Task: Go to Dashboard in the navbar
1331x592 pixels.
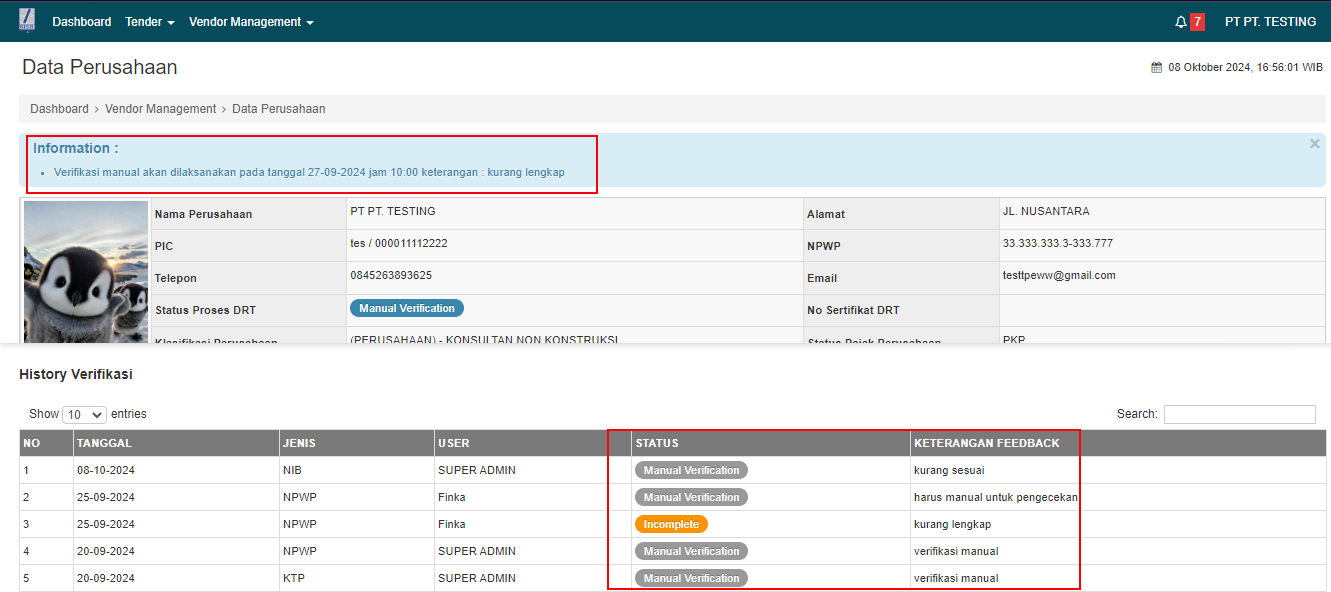Action: [82, 22]
